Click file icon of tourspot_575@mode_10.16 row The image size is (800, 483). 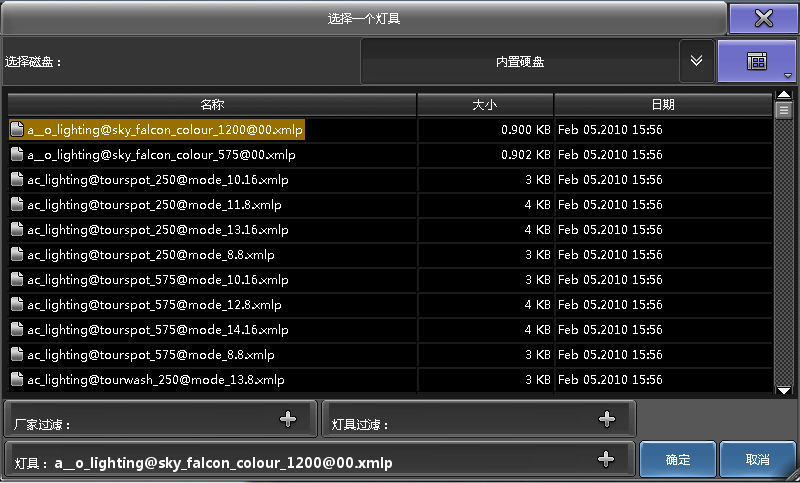(17, 279)
